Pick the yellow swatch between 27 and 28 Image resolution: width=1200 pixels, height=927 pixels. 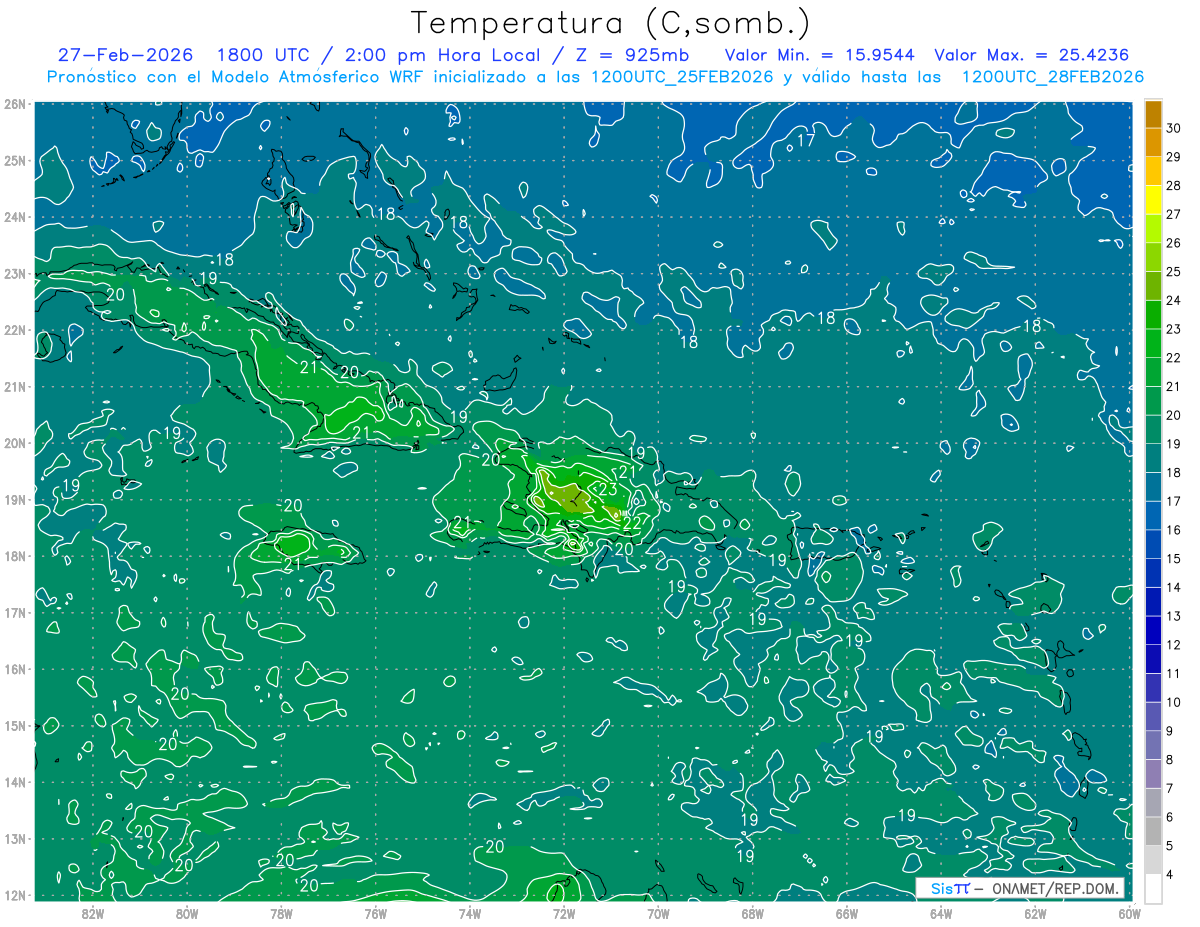coord(1153,200)
